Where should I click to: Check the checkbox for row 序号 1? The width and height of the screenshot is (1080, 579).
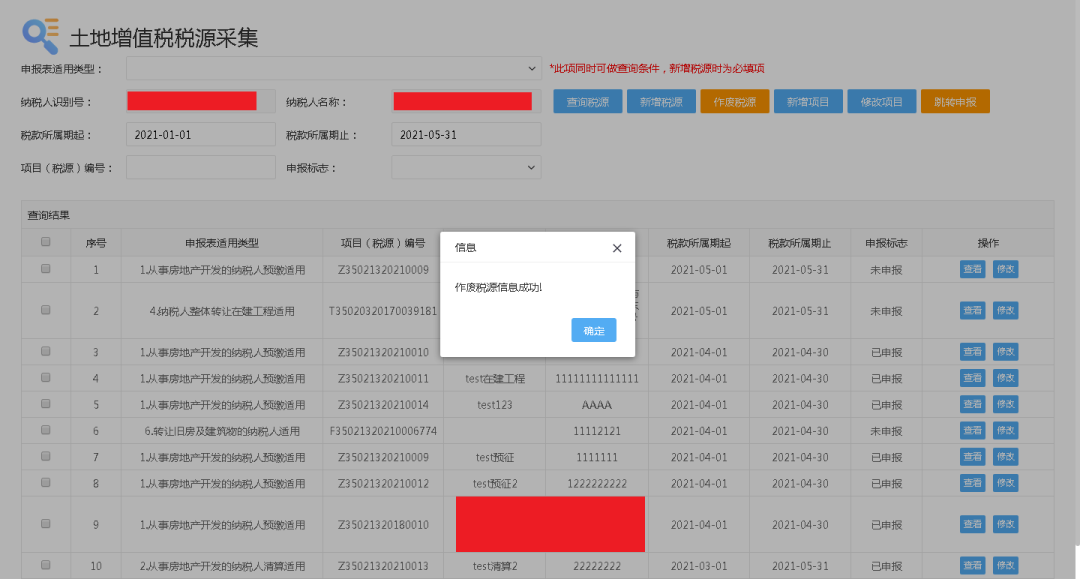click(45, 269)
